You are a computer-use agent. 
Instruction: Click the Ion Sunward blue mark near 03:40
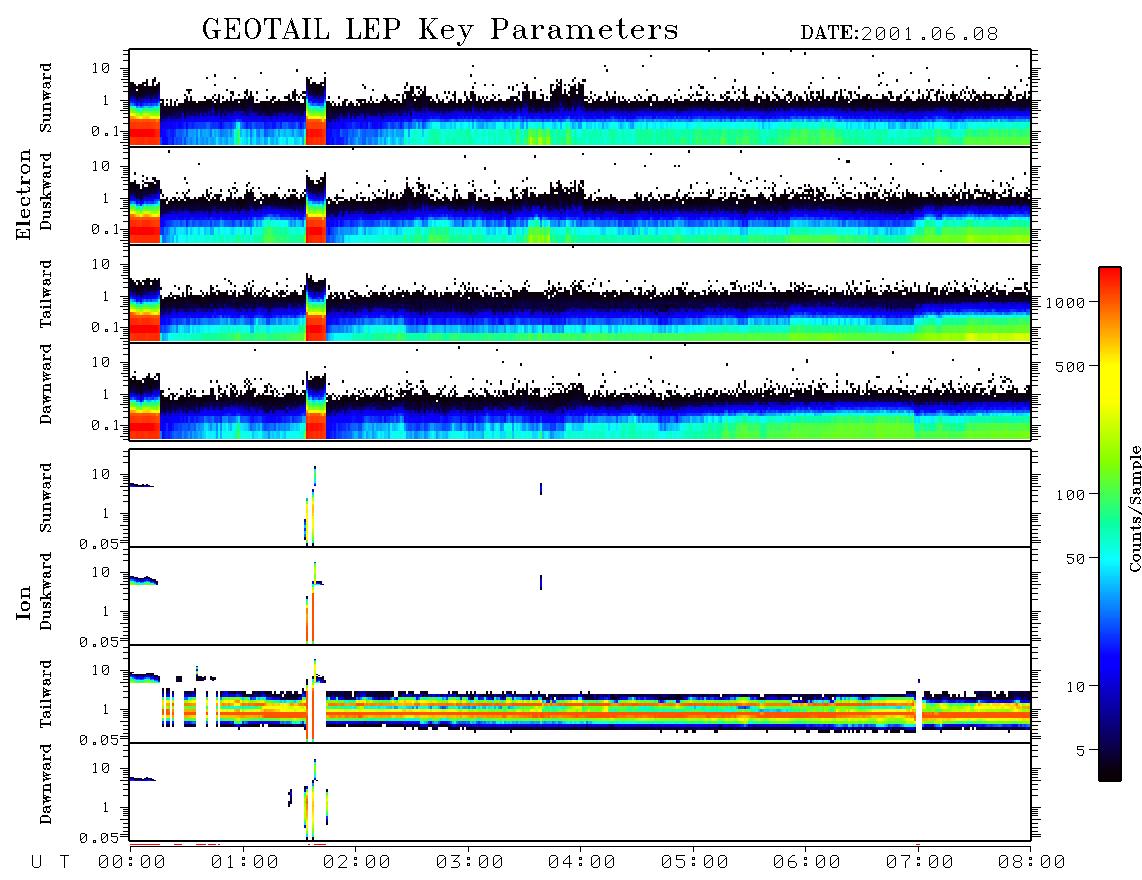540,489
